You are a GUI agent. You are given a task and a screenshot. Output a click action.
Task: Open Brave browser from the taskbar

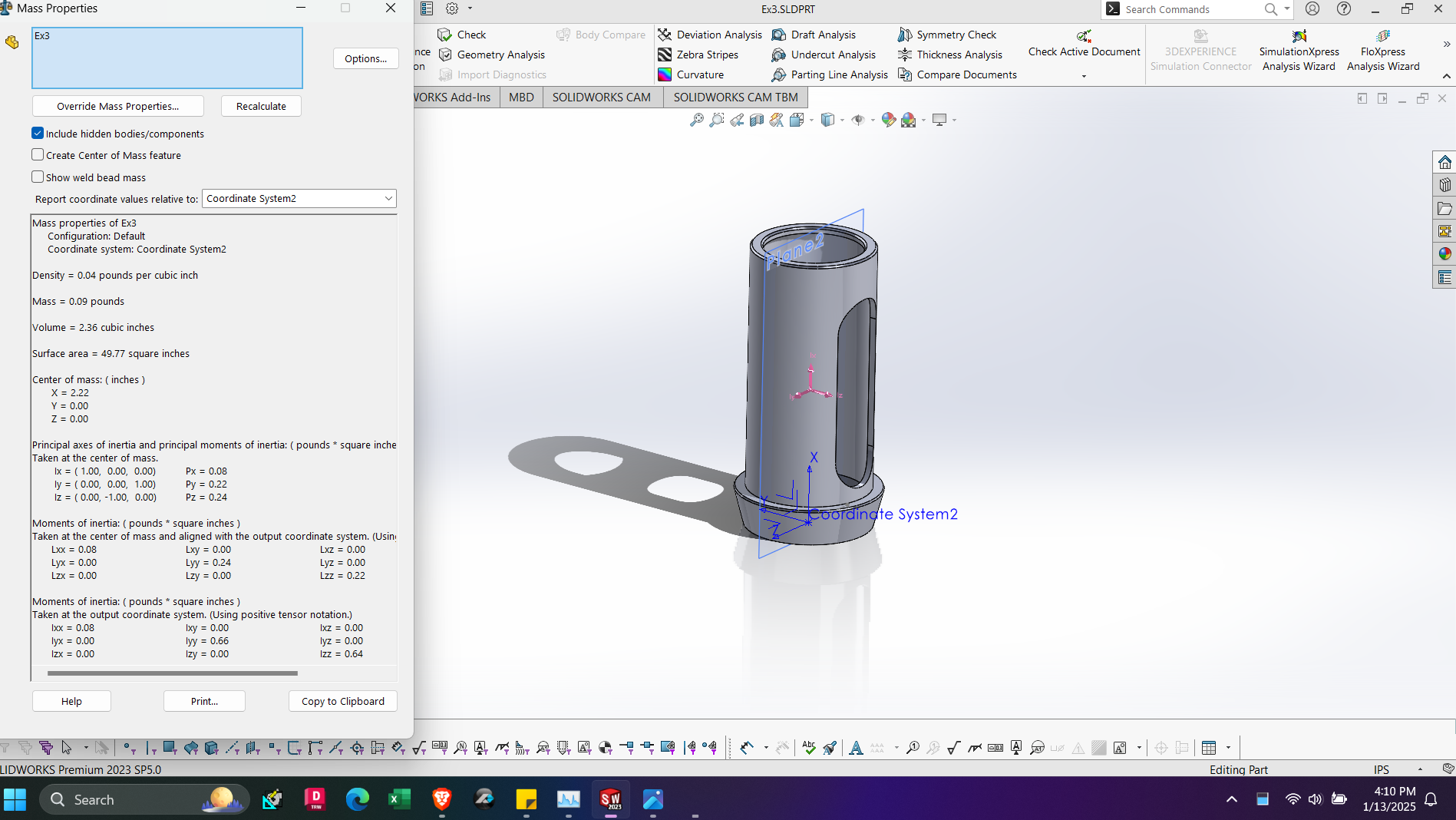tap(441, 799)
